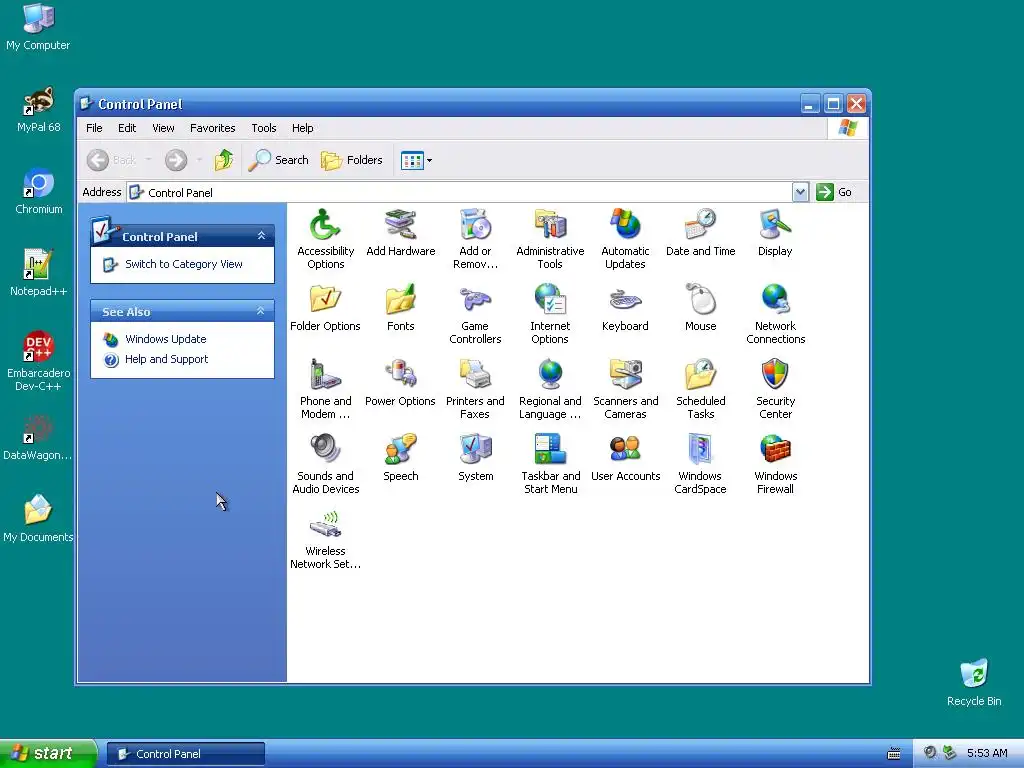Image resolution: width=1024 pixels, height=768 pixels.
Task: Open Power Options icon
Action: [400, 382]
